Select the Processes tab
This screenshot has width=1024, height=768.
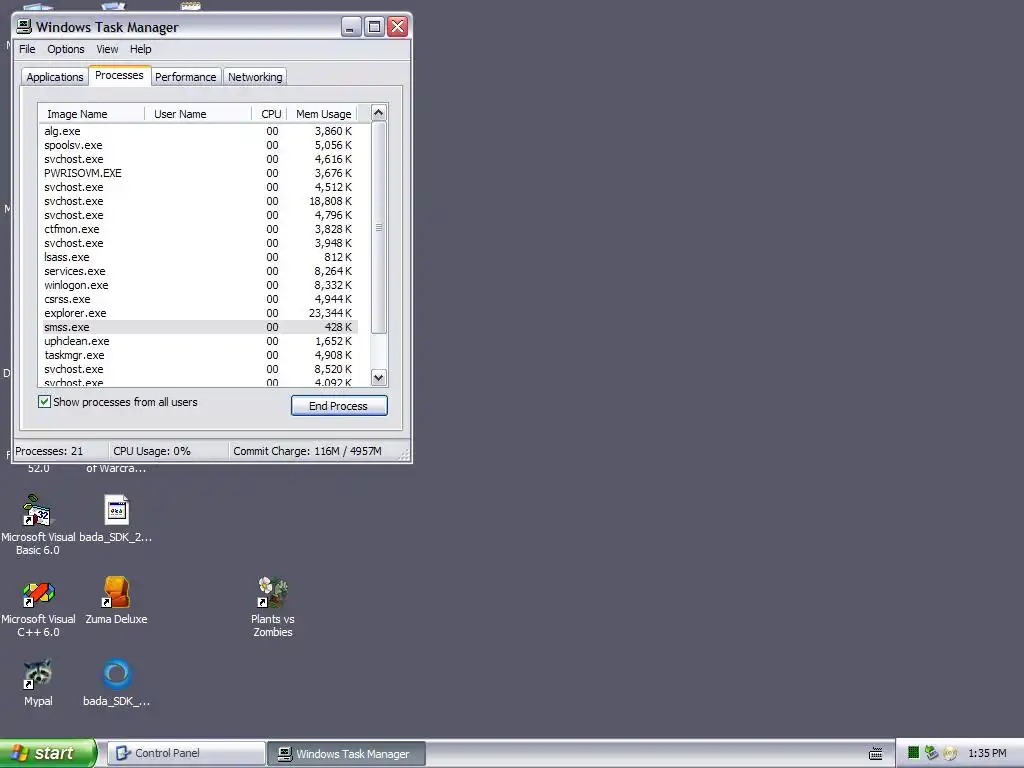119,75
